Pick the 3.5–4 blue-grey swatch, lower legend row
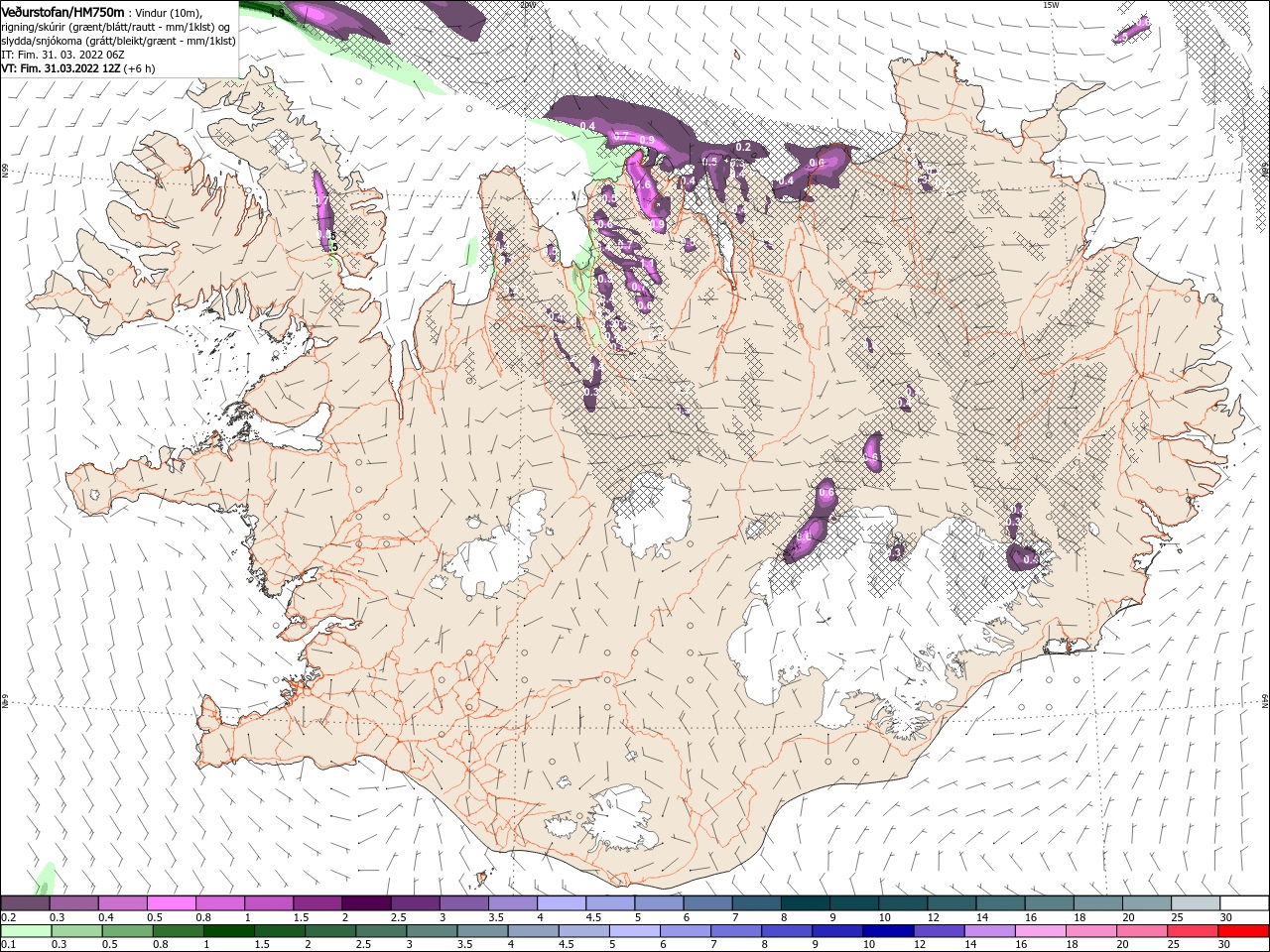Screen dimensions: 1270x952 (481, 931)
